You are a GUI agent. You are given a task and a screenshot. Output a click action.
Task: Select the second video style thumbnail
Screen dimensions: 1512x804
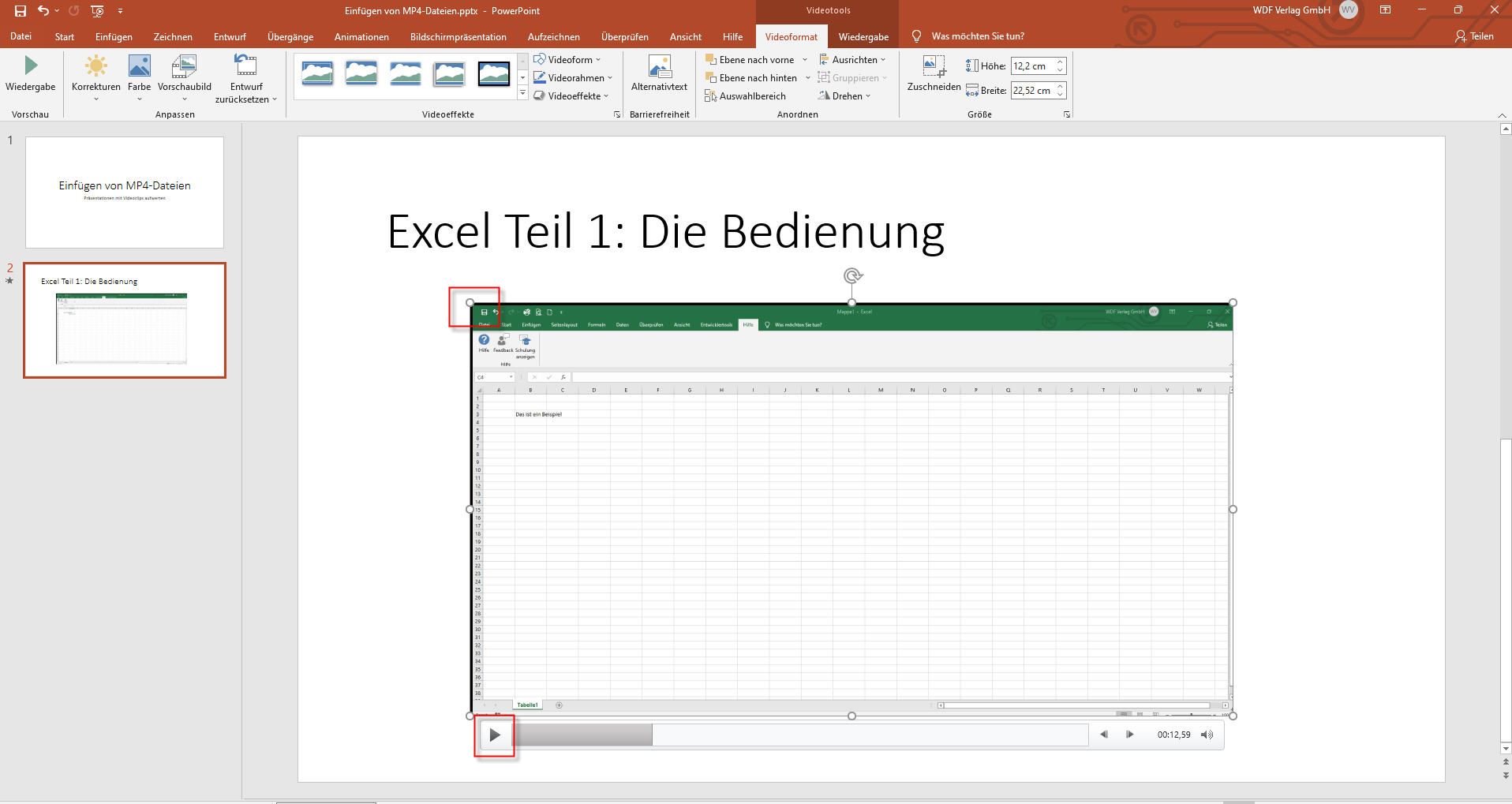click(361, 73)
